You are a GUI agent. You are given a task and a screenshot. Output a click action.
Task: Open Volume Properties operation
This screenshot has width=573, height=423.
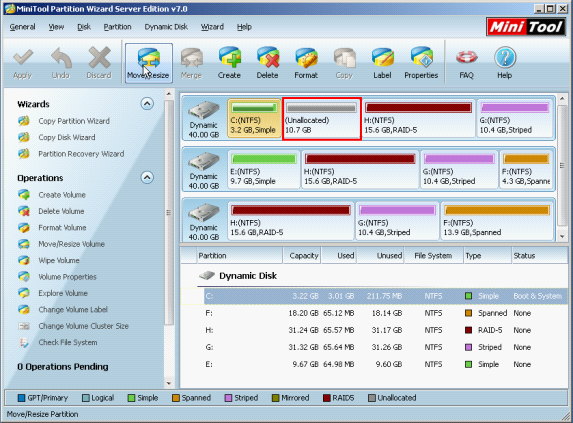tap(68, 277)
